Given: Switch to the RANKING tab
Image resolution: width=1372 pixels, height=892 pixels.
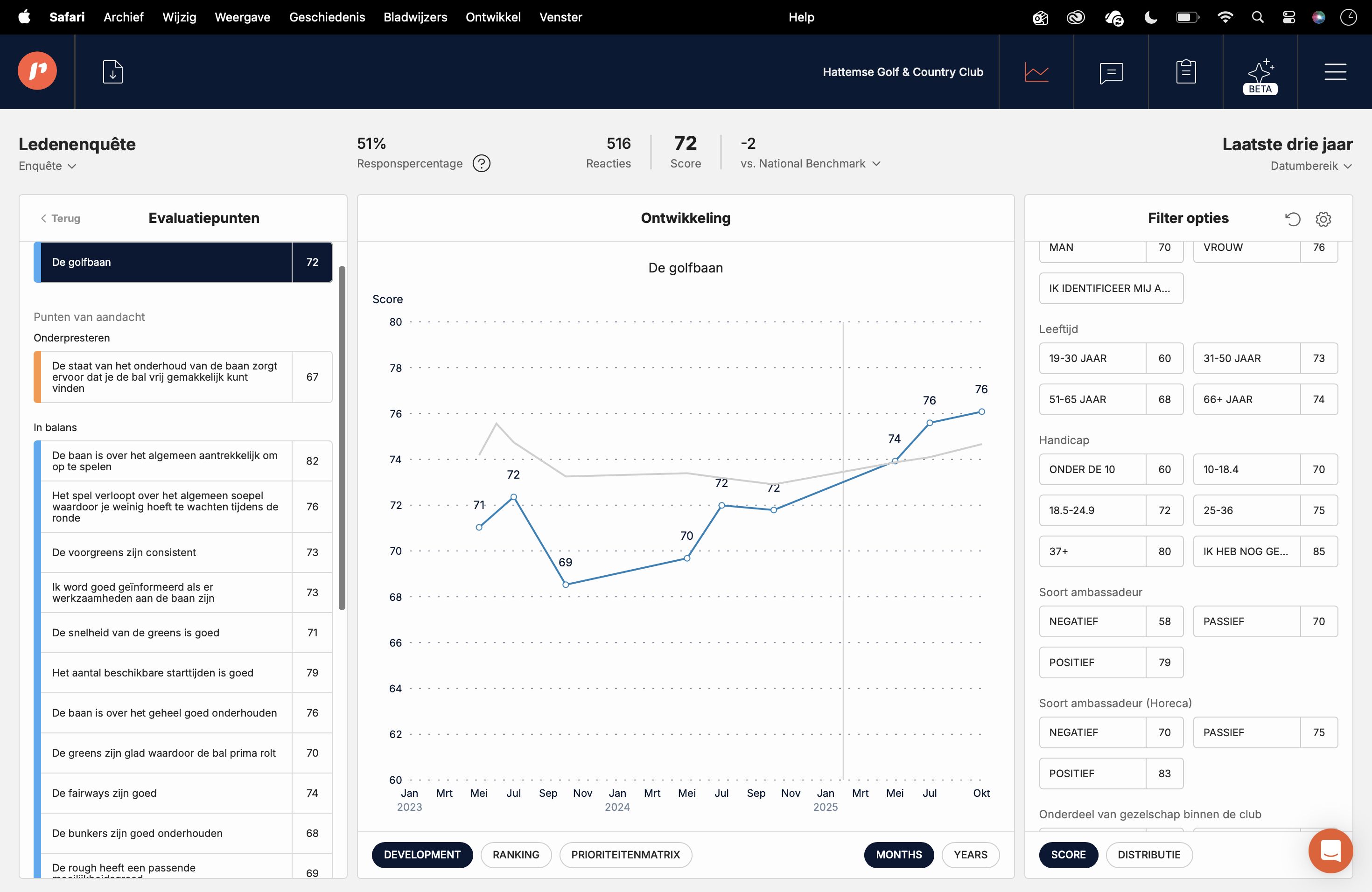Looking at the screenshot, I should point(515,855).
